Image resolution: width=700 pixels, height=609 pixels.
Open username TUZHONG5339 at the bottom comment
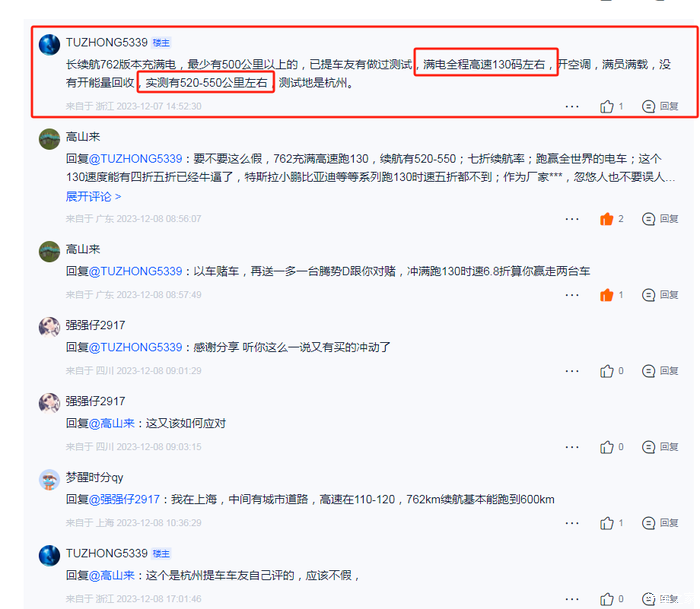[x=107, y=554]
